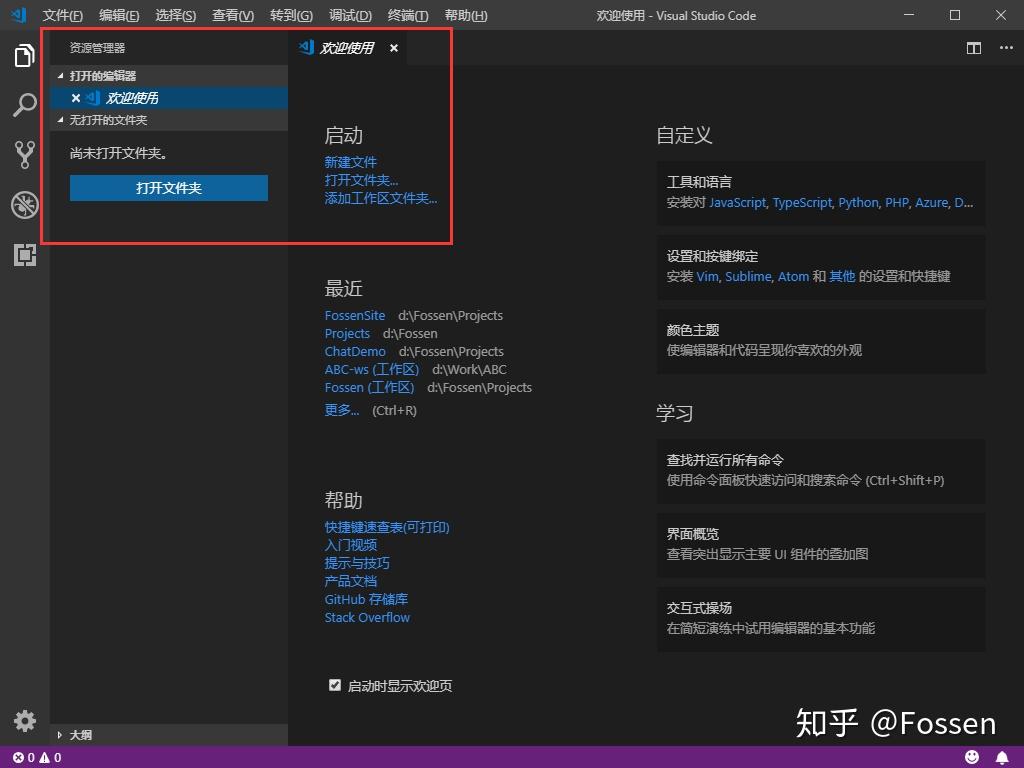Open notifications bell in the status bar
Viewport: 1024px width, 768px height.
coord(1003,757)
